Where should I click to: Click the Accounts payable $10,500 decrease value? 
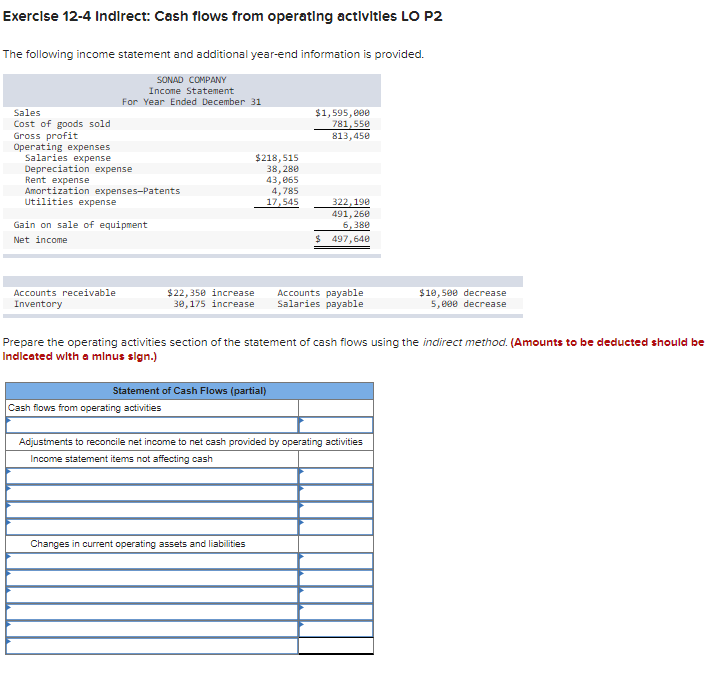click(463, 293)
